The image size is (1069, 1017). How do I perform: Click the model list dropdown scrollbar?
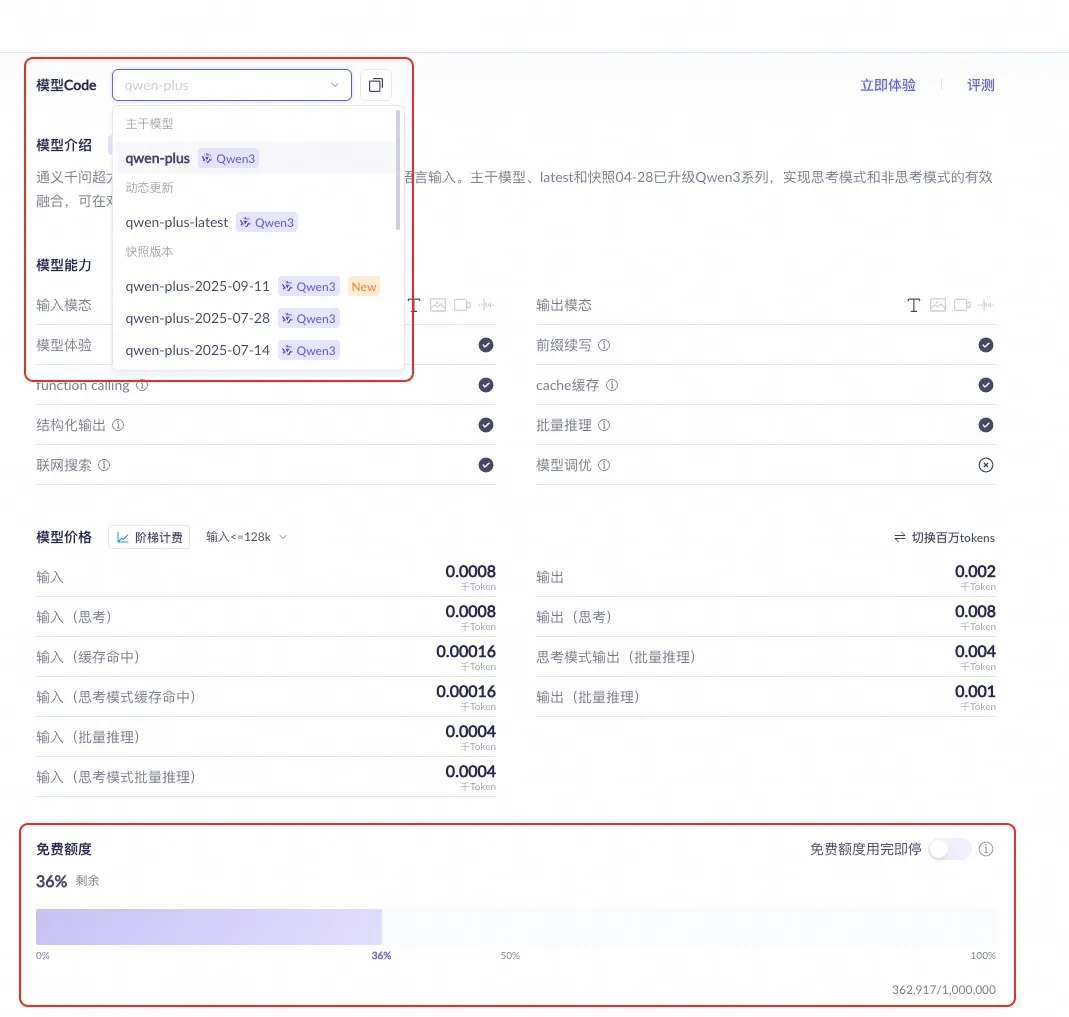click(x=397, y=170)
